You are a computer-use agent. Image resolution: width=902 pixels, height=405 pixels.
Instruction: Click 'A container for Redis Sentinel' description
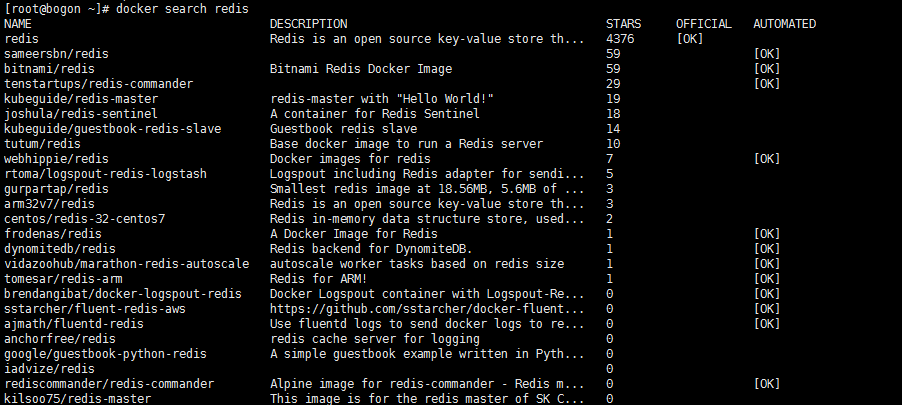click(x=374, y=113)
